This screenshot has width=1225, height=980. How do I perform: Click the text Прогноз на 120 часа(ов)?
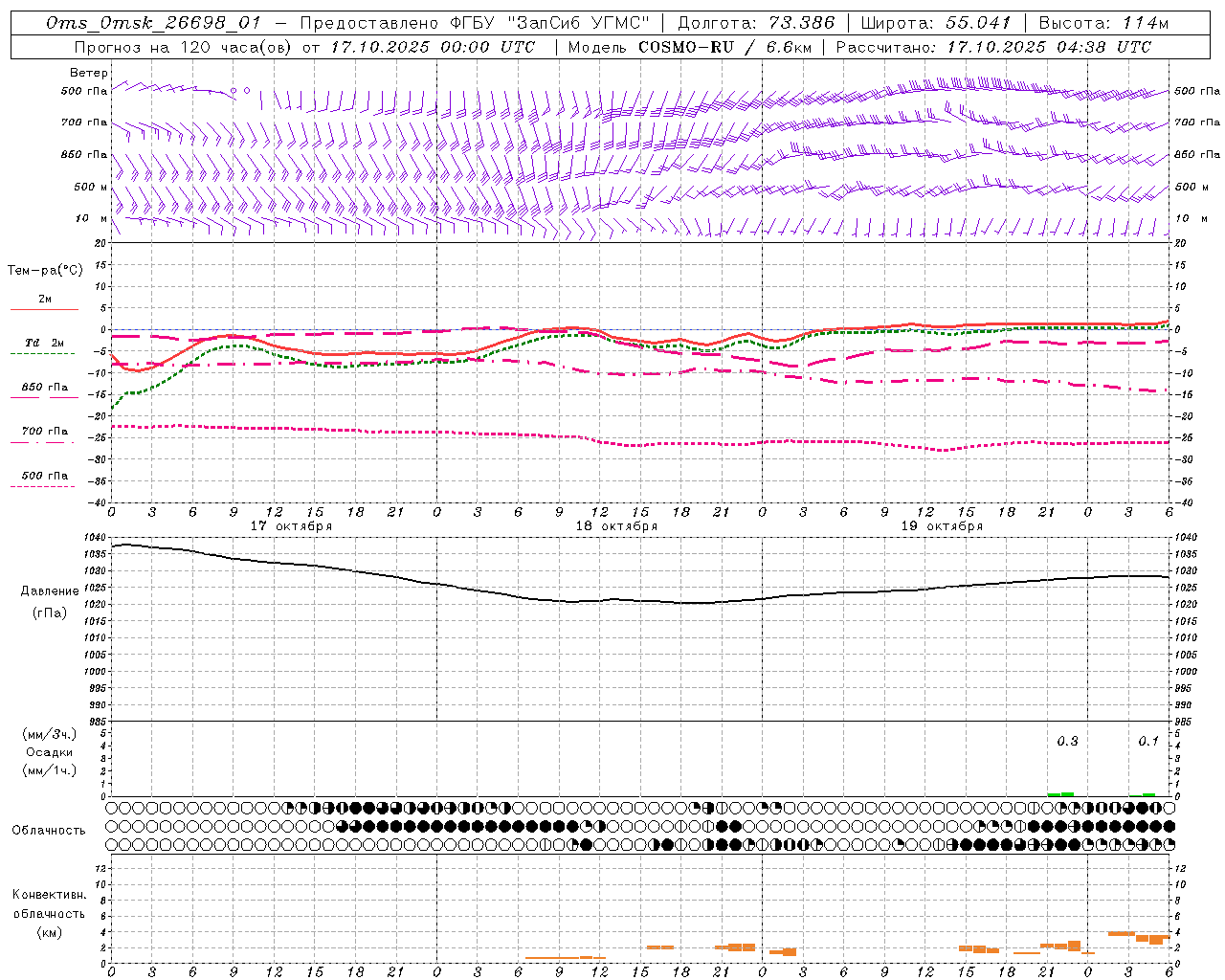(x=183, y=47)
